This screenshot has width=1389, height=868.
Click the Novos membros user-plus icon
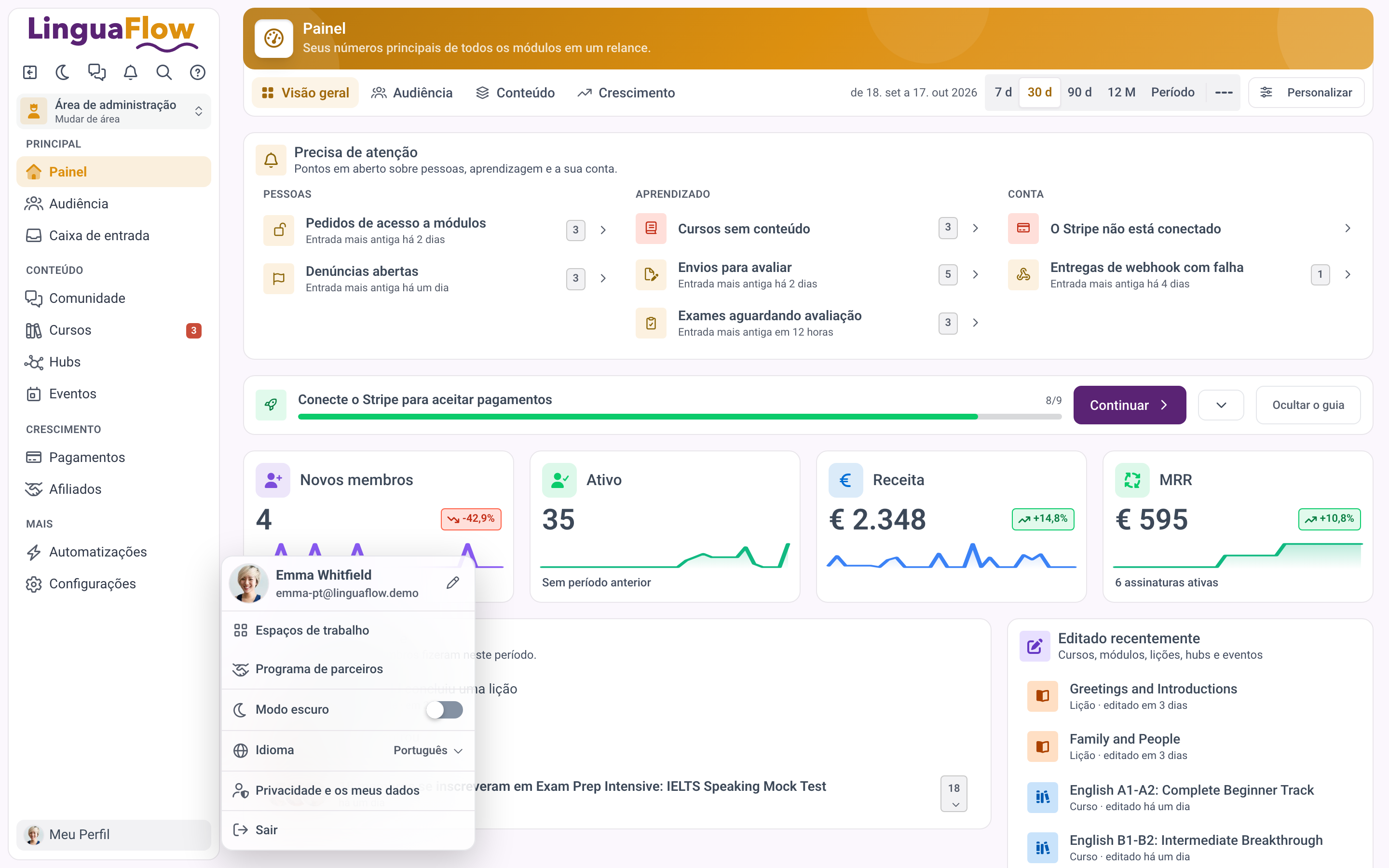pos(273,480)
